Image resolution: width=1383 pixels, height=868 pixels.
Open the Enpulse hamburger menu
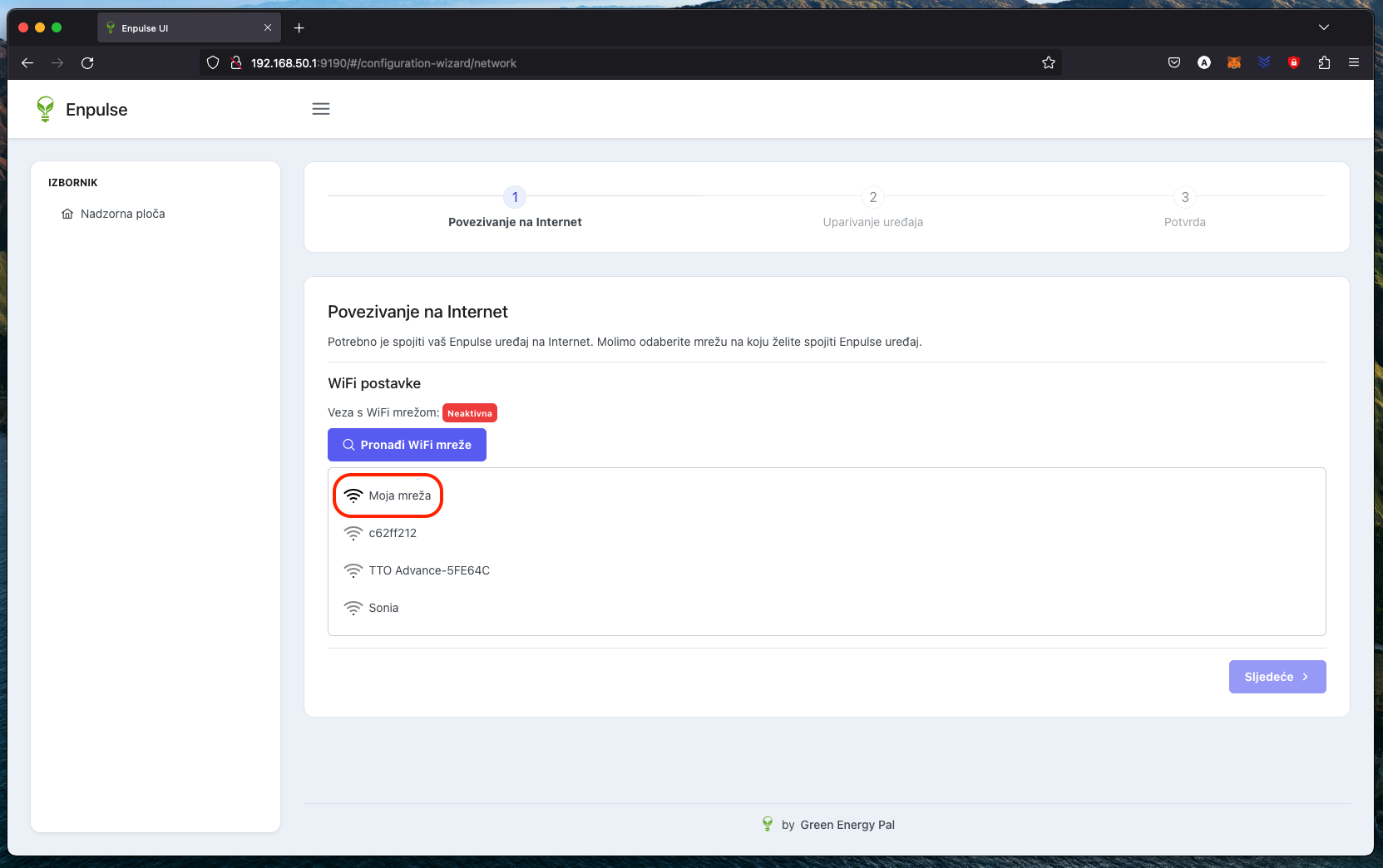click(320, 108)
